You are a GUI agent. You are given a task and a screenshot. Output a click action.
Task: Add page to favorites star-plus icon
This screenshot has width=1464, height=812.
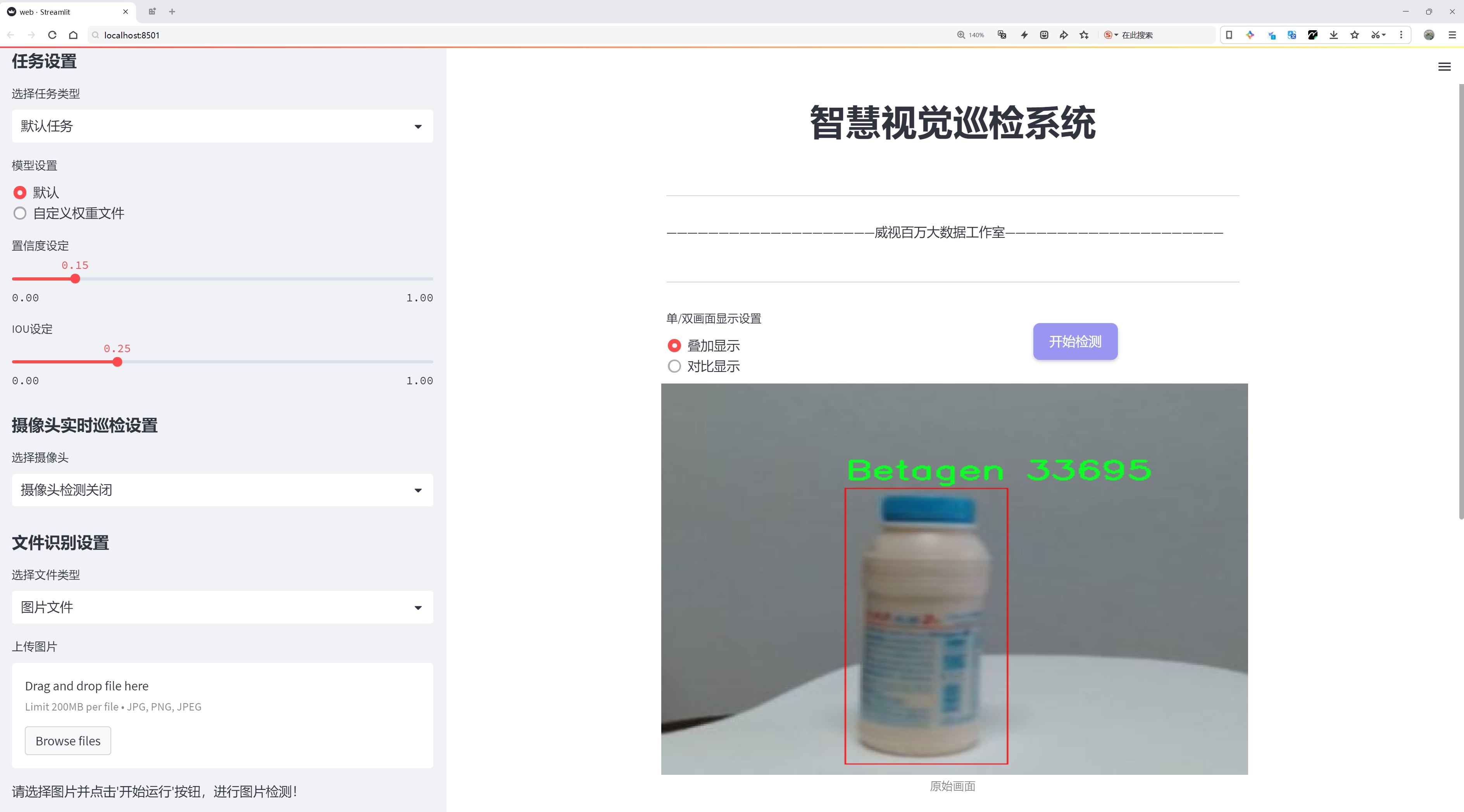(x=1085, y=35)
